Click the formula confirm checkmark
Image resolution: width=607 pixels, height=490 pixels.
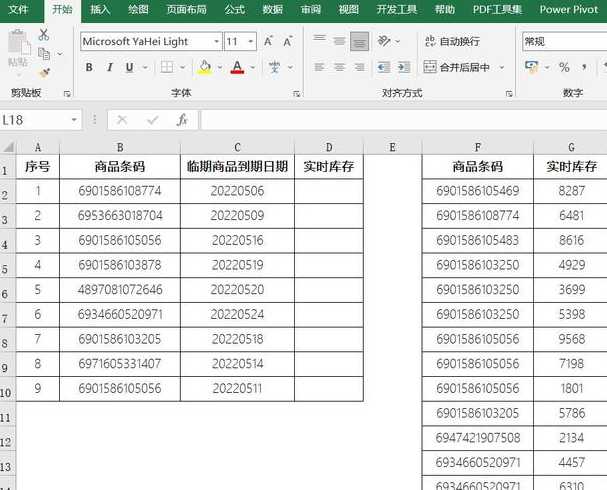click(153, 120)
